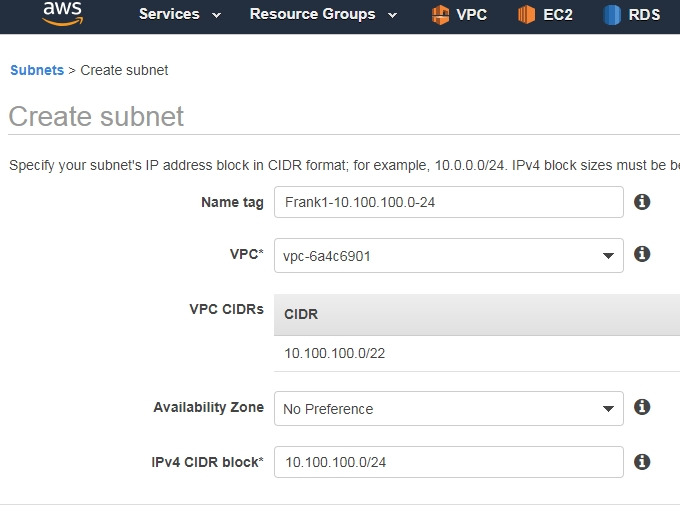
Task: Show info icon beside Availability Zone
Action: pos(642,407)
